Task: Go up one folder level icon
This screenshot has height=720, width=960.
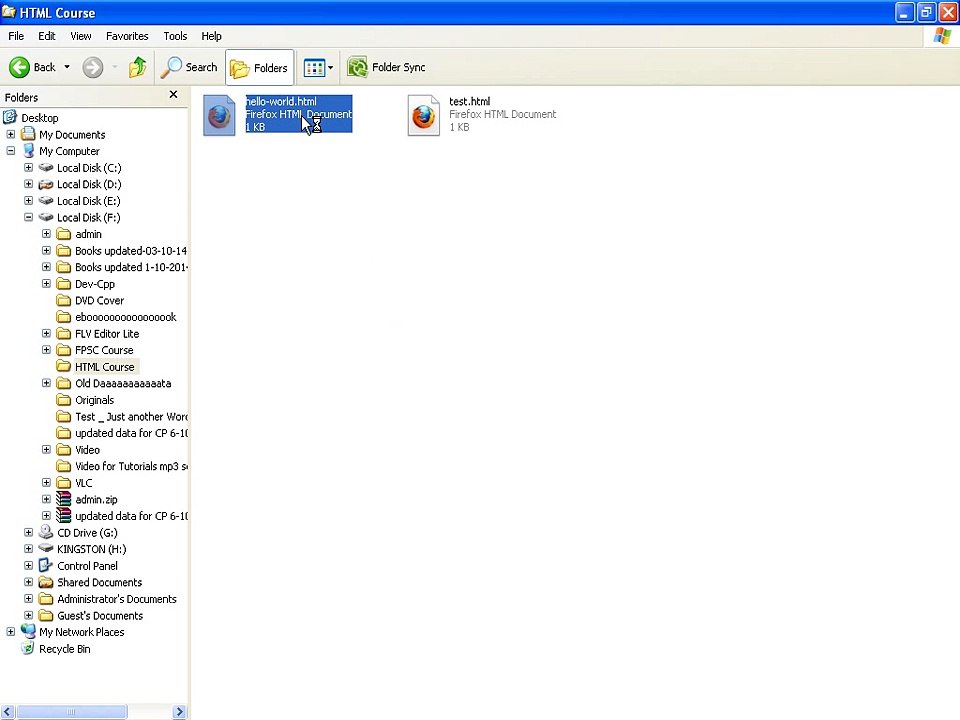Action: [x=137, y=67]
